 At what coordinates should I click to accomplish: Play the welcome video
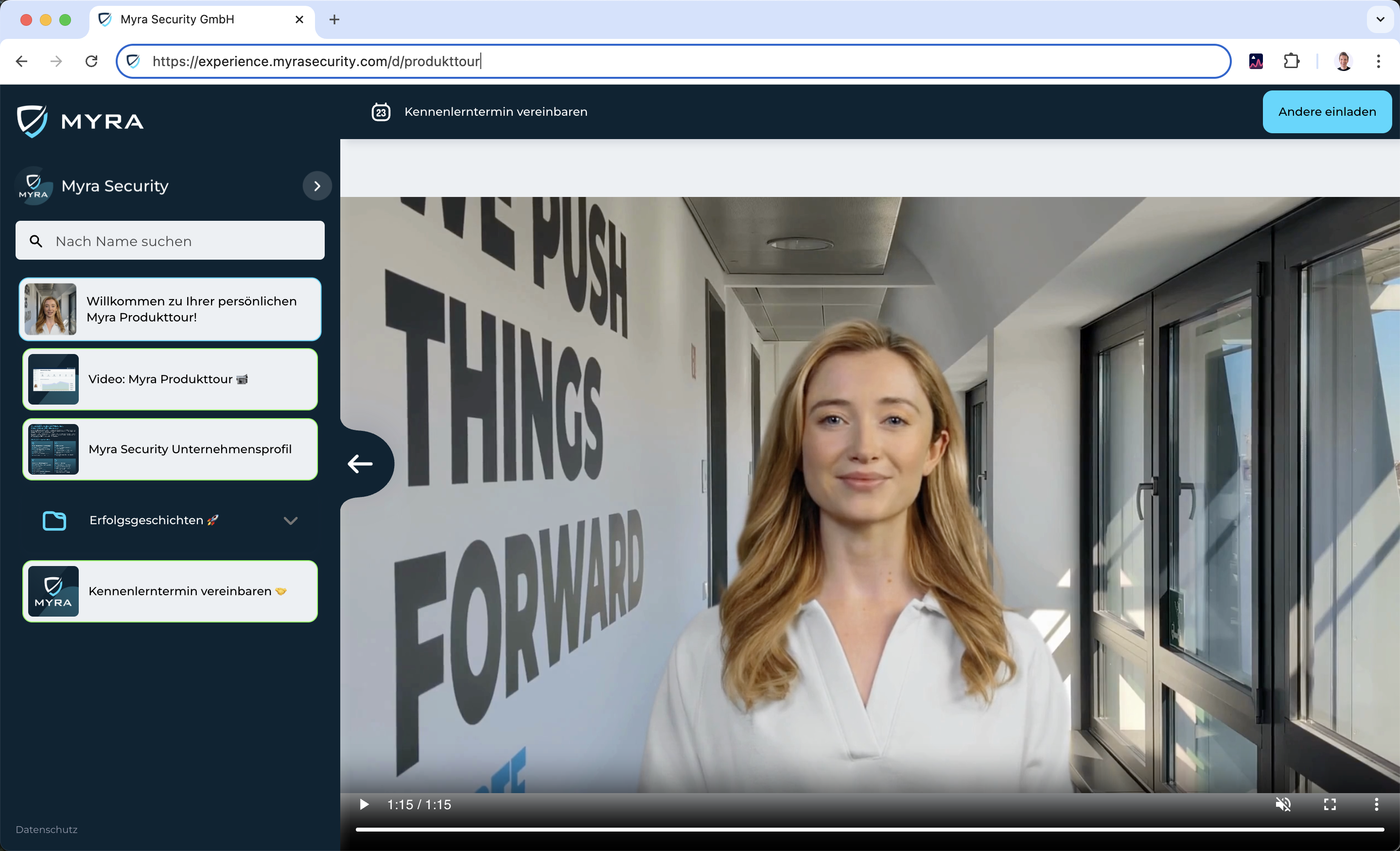(x=364, y=804)
